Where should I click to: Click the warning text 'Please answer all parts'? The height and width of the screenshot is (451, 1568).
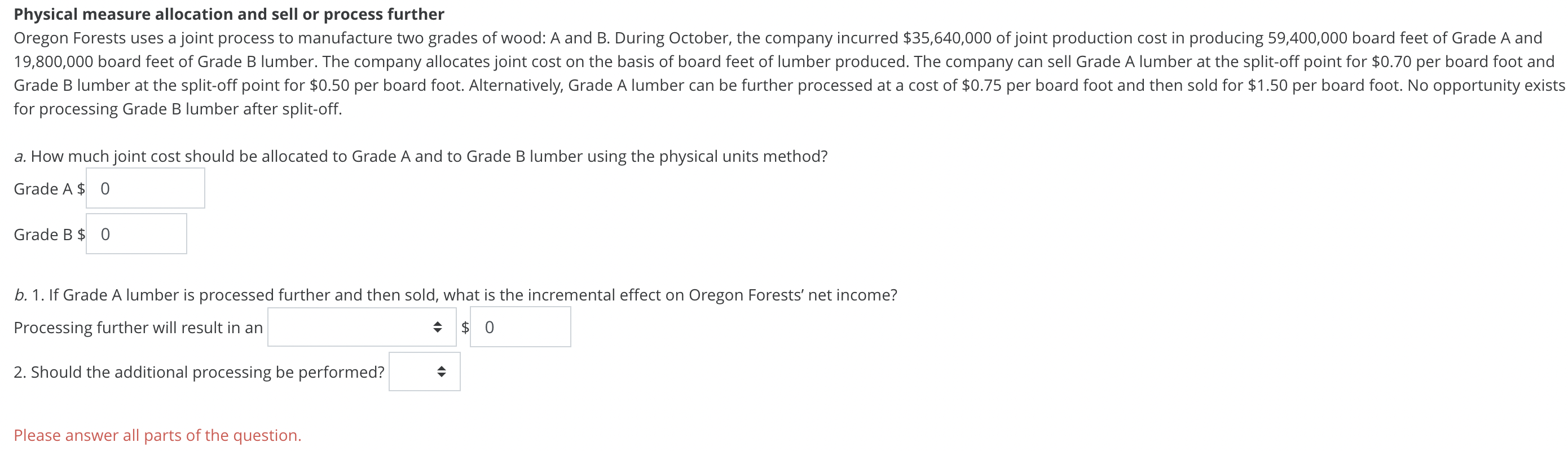point(158,435)
